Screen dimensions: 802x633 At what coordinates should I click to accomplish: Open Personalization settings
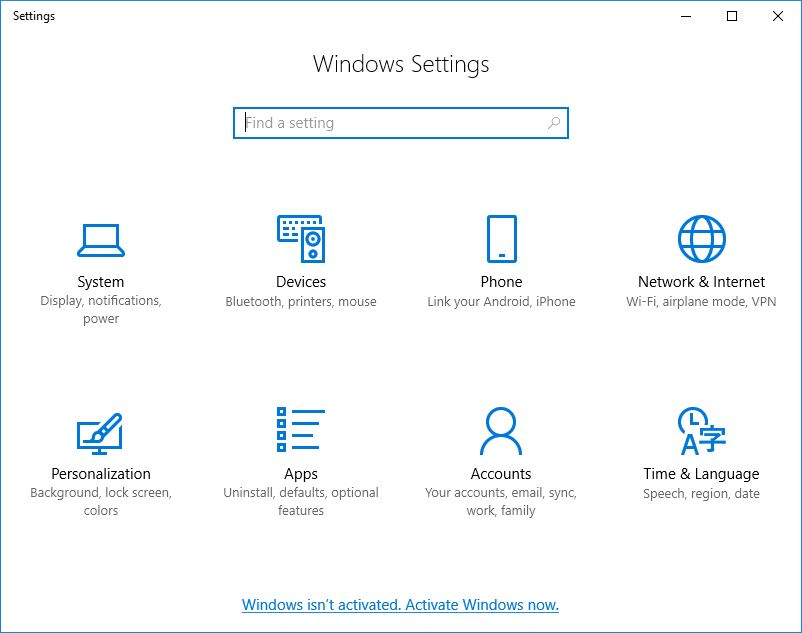[100, 445]
